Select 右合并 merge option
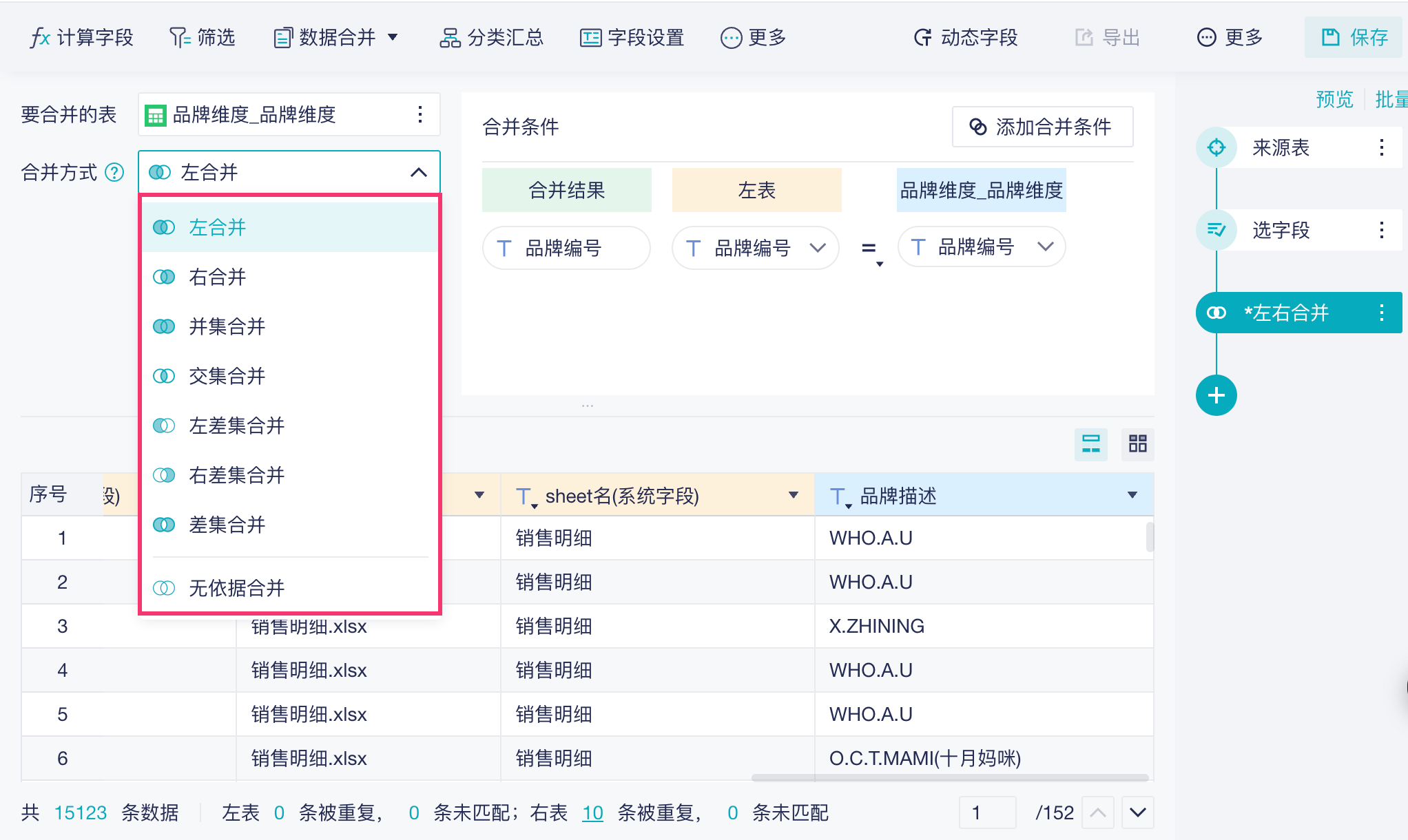Image resolution: width=1408 pixels, height=840 pixels. [218, 277]
